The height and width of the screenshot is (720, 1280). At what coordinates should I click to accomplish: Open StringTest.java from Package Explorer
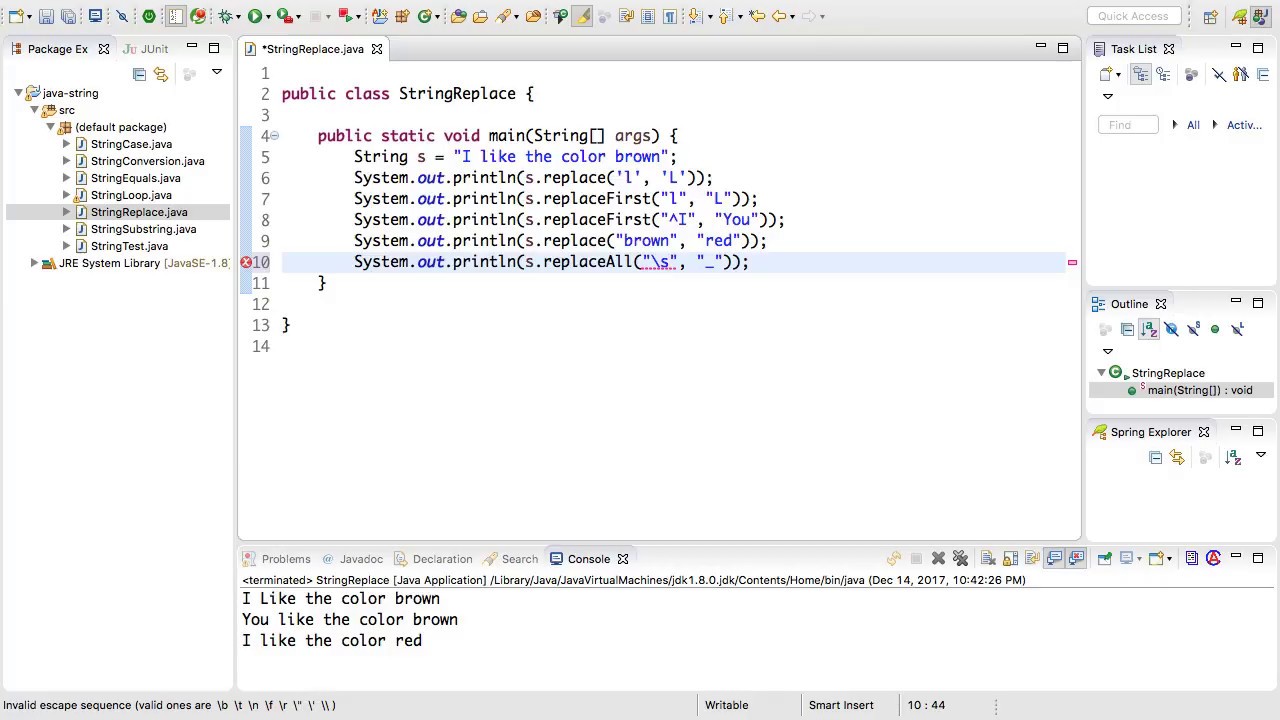[129, 246]
